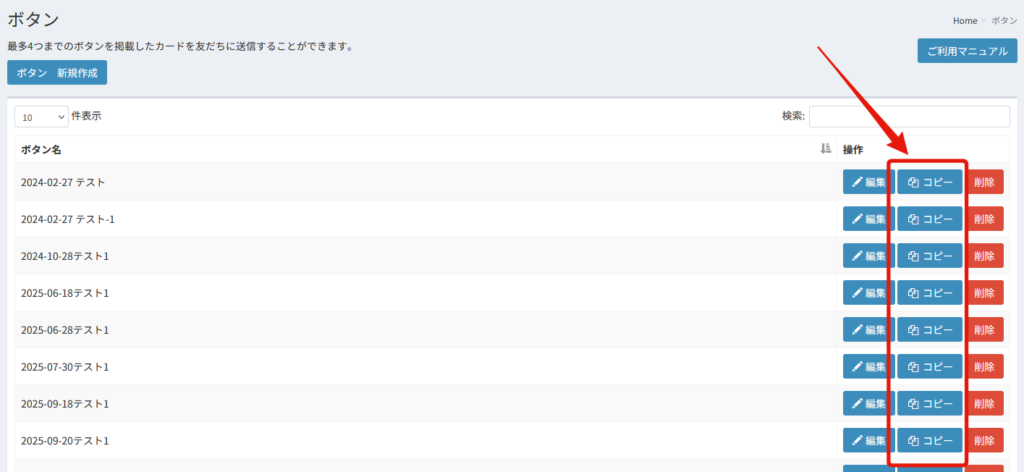Click 編集 for 2024-02-27 テスト row
This screenshot has width=1024, height=472.
pos(868,182)
